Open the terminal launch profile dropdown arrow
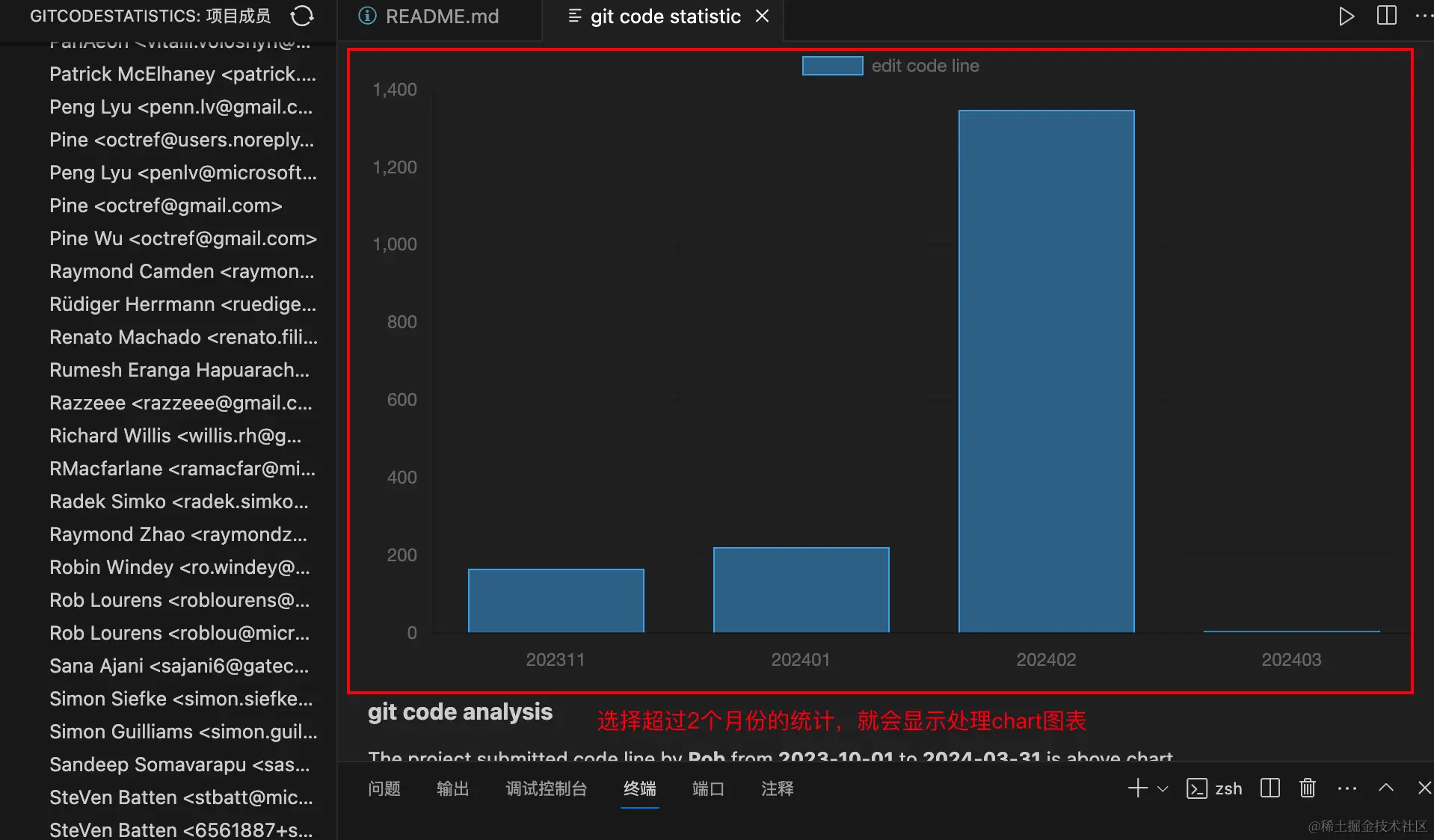This screenshot has width=1434, height=840. [x=1163, y=788]
